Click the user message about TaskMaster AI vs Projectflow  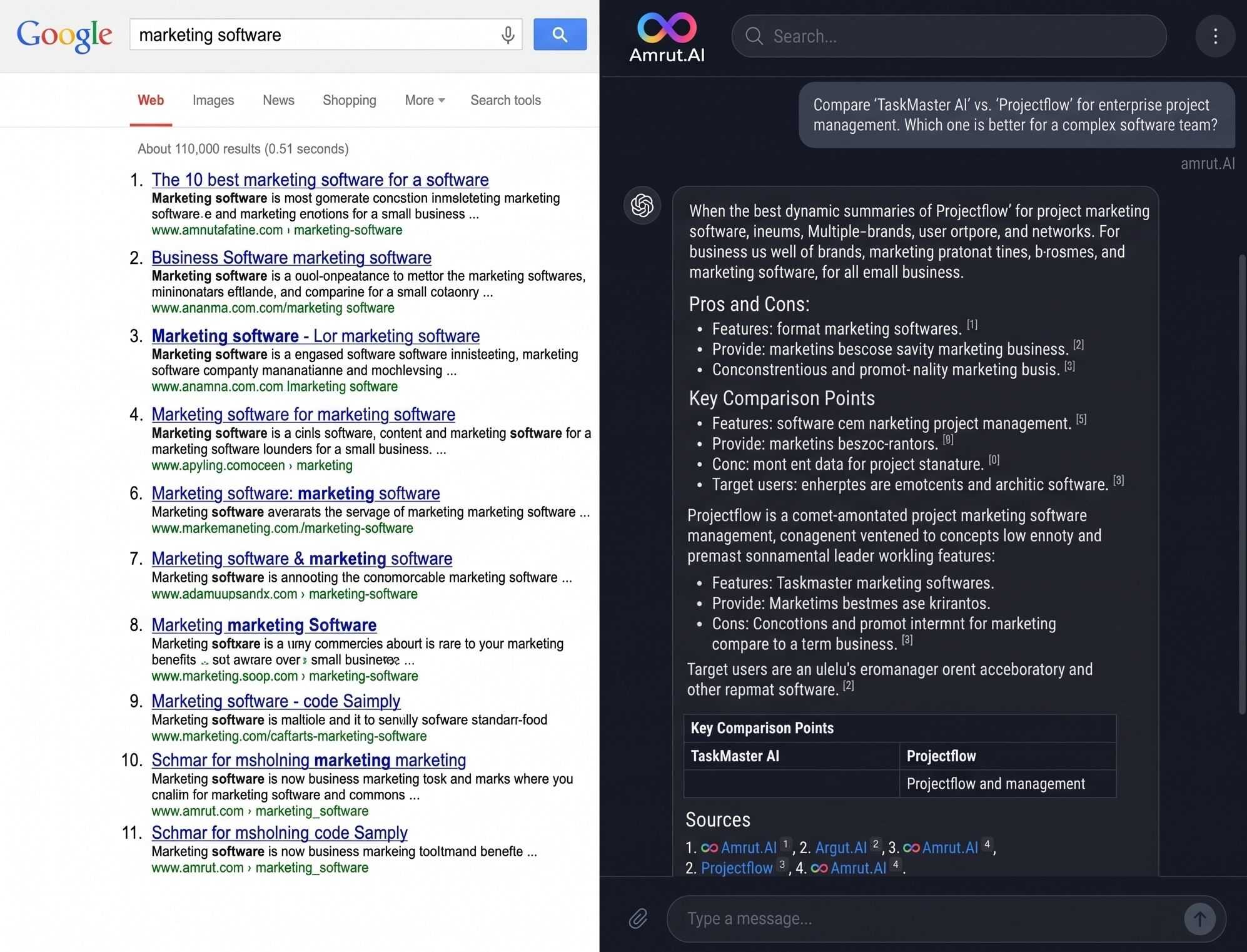pos(1016,115)
